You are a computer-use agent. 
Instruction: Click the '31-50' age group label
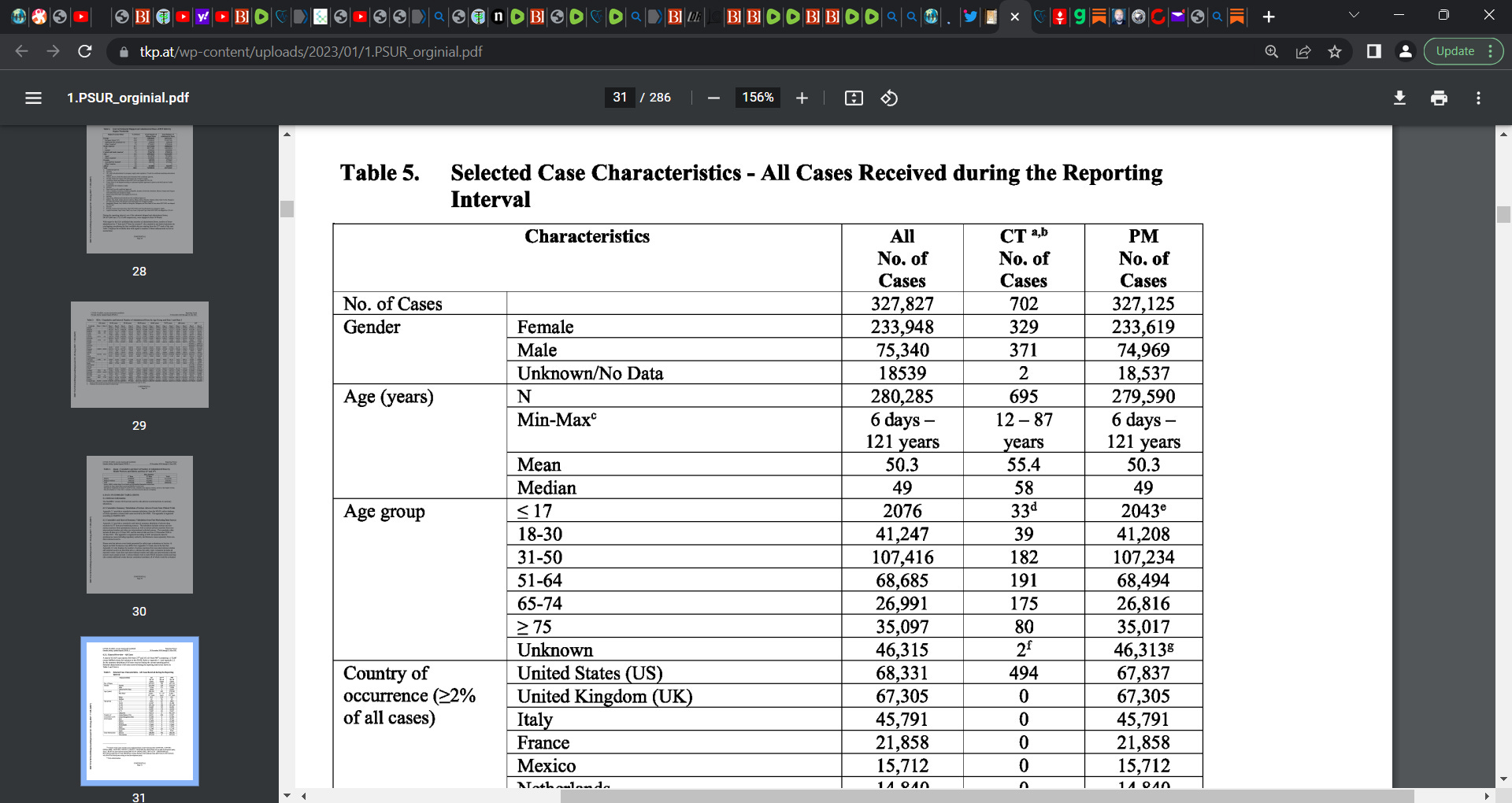click(539, 557)
